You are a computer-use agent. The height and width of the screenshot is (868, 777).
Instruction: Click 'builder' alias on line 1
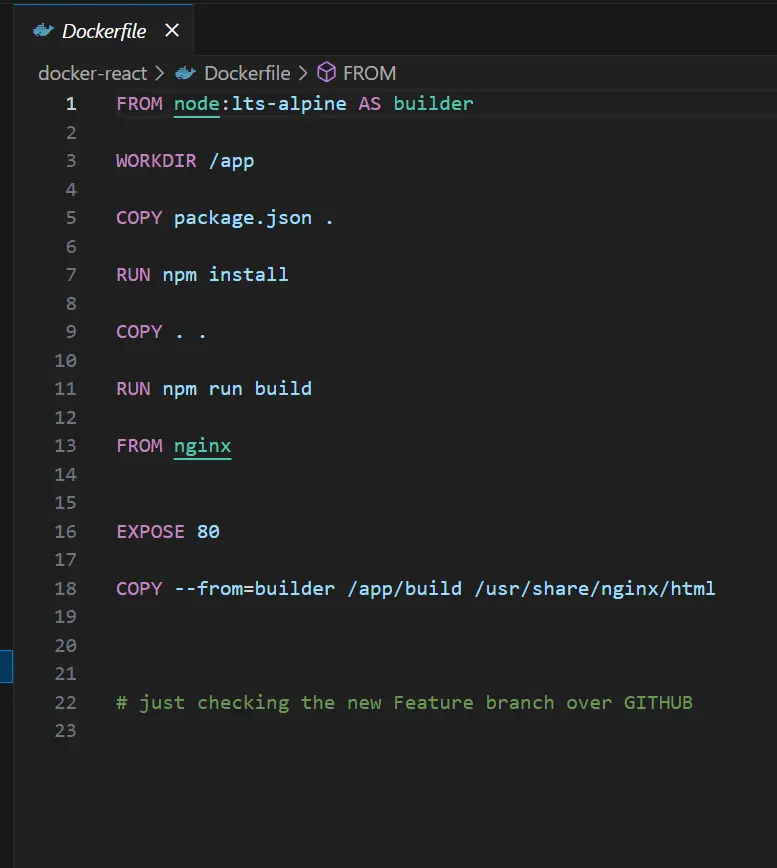click(x=433, y=104)
